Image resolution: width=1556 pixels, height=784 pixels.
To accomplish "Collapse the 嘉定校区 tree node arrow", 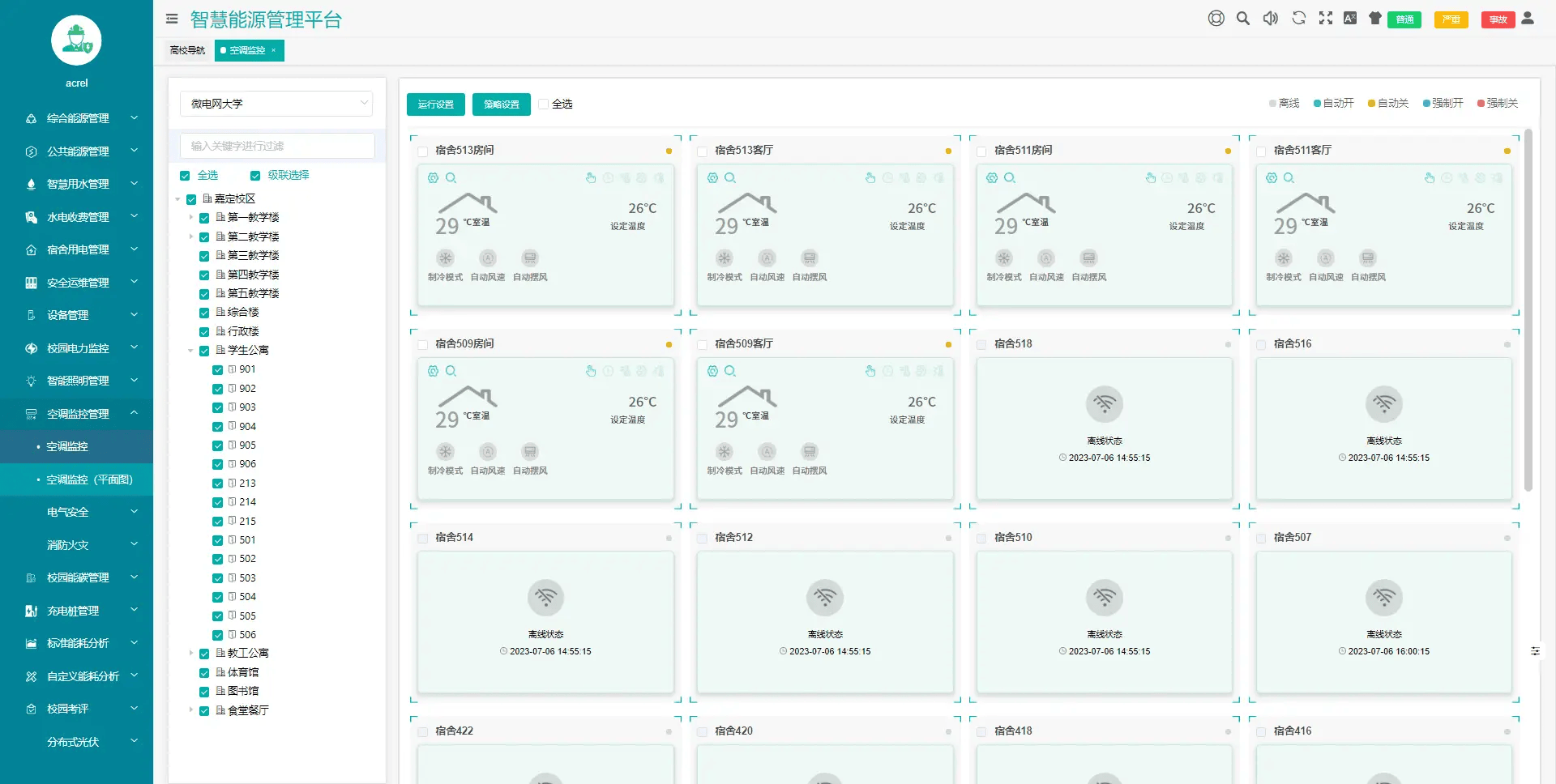I will click(178, 199).
